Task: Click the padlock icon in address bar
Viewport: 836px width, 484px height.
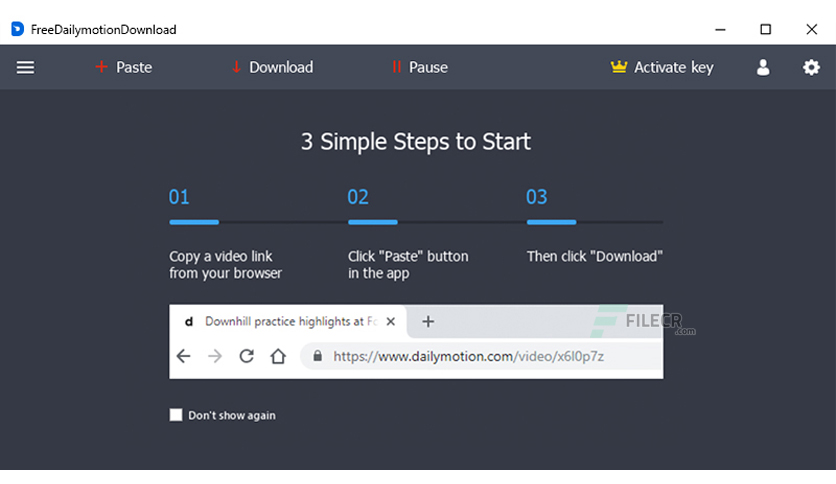Action: (x=317, y=356)
